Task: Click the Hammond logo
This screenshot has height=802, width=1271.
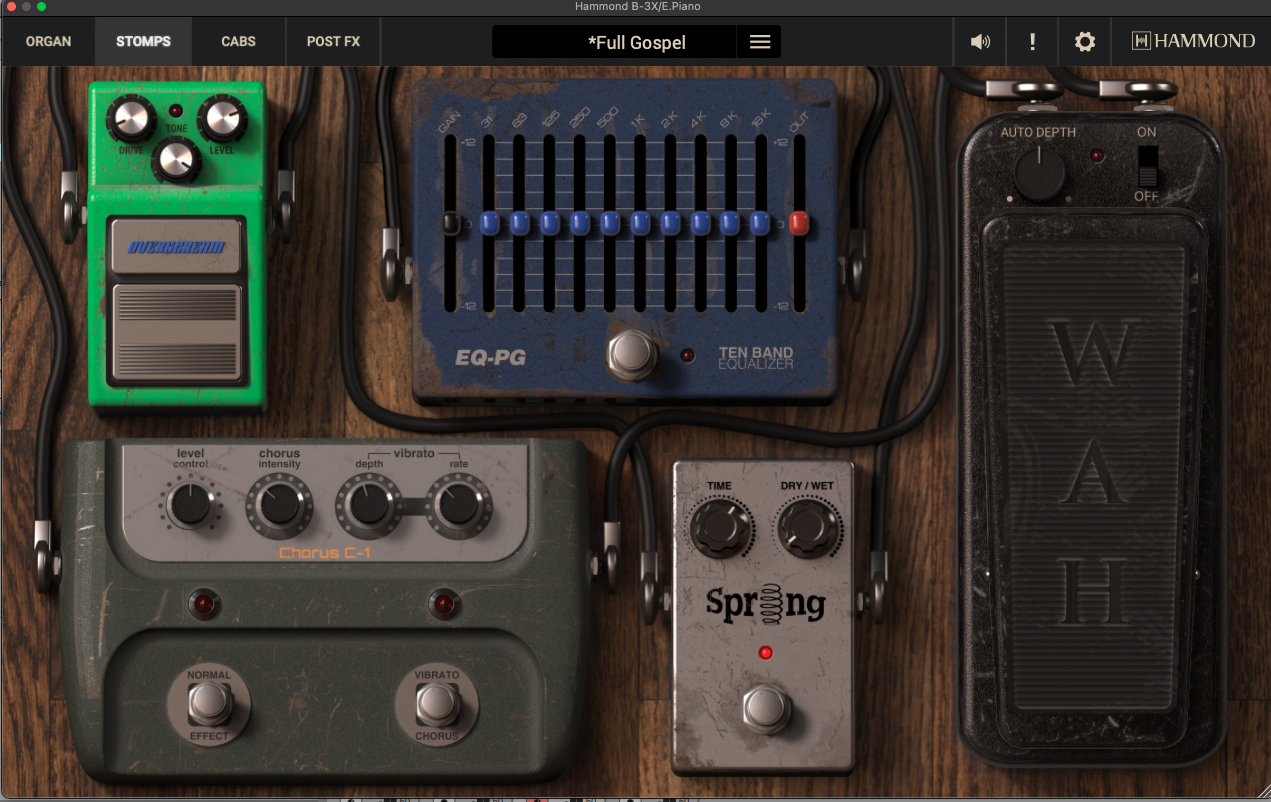Action: (1192, 41)
